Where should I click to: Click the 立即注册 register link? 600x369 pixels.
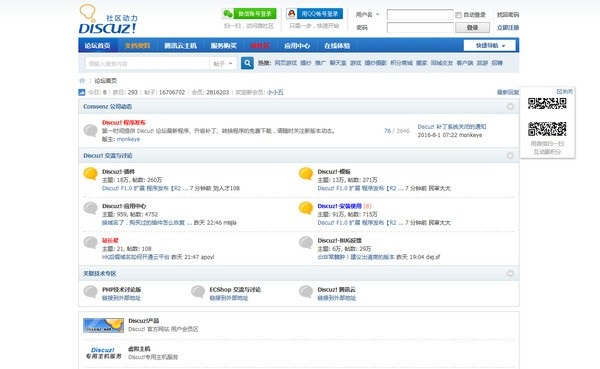pos(508,28)
